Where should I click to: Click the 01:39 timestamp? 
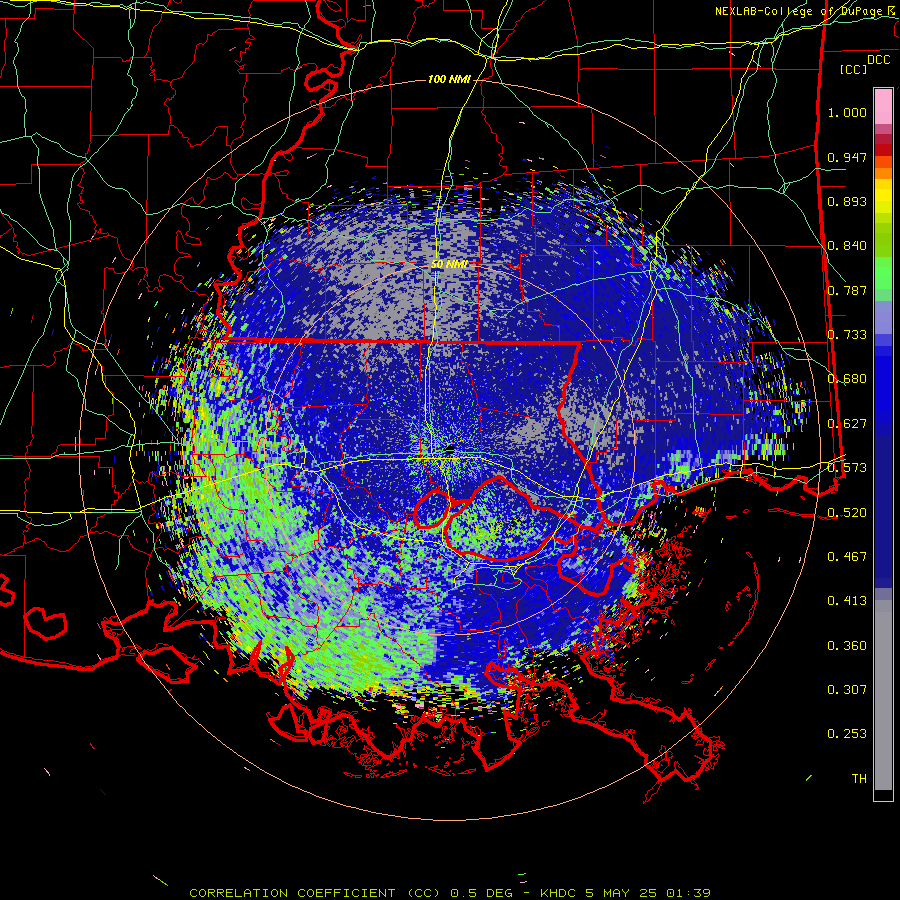688,893
